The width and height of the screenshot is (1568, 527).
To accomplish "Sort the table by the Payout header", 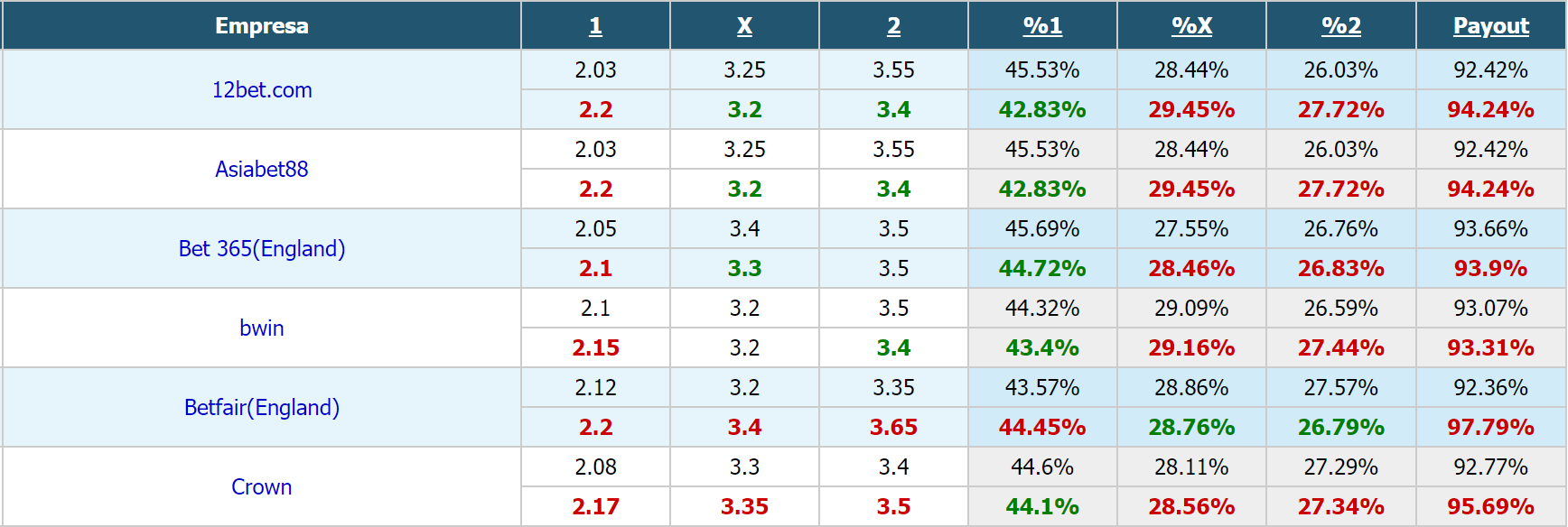I will (x=1491, y=26).
